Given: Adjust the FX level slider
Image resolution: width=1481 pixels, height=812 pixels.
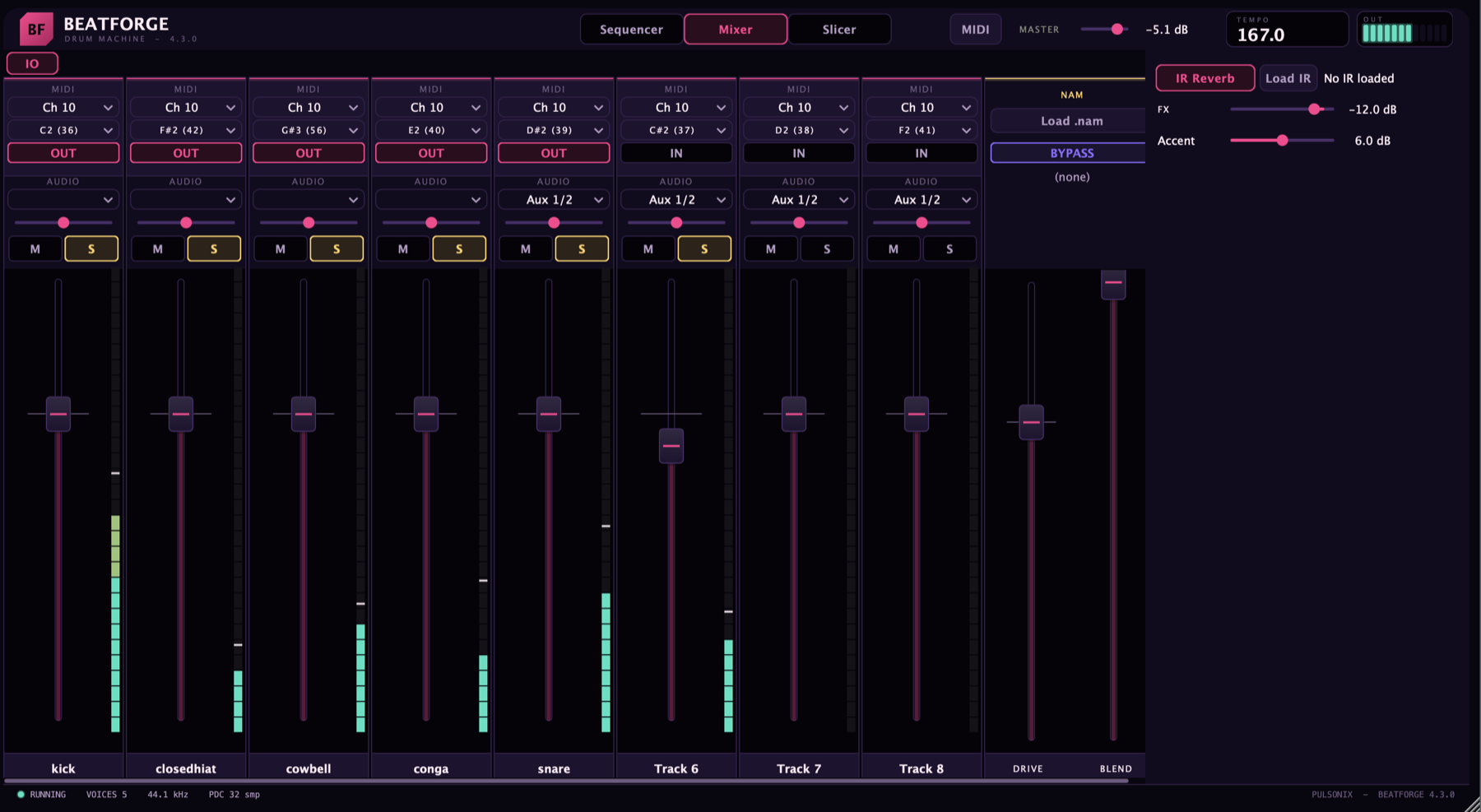Looking at the screenshot, I should click(1282, 109).
